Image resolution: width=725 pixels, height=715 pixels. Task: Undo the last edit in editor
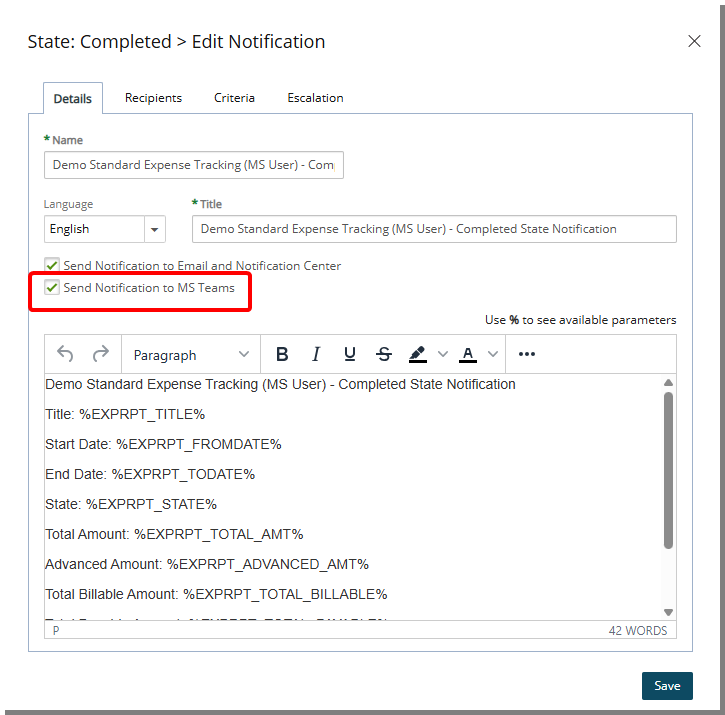[65, 354]
